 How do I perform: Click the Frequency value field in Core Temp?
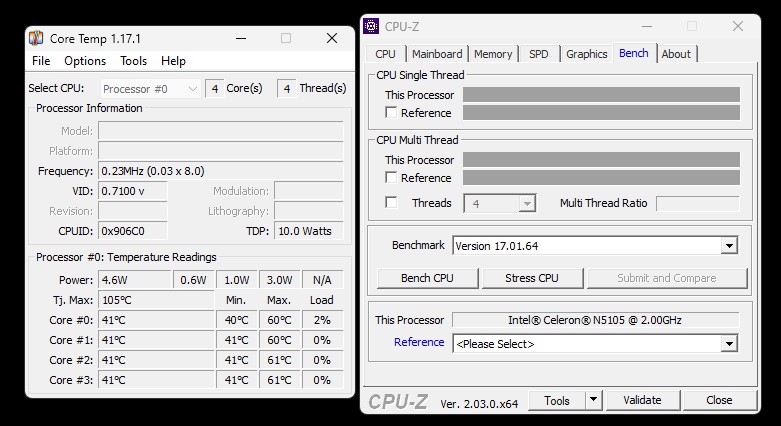coord(221,171)
